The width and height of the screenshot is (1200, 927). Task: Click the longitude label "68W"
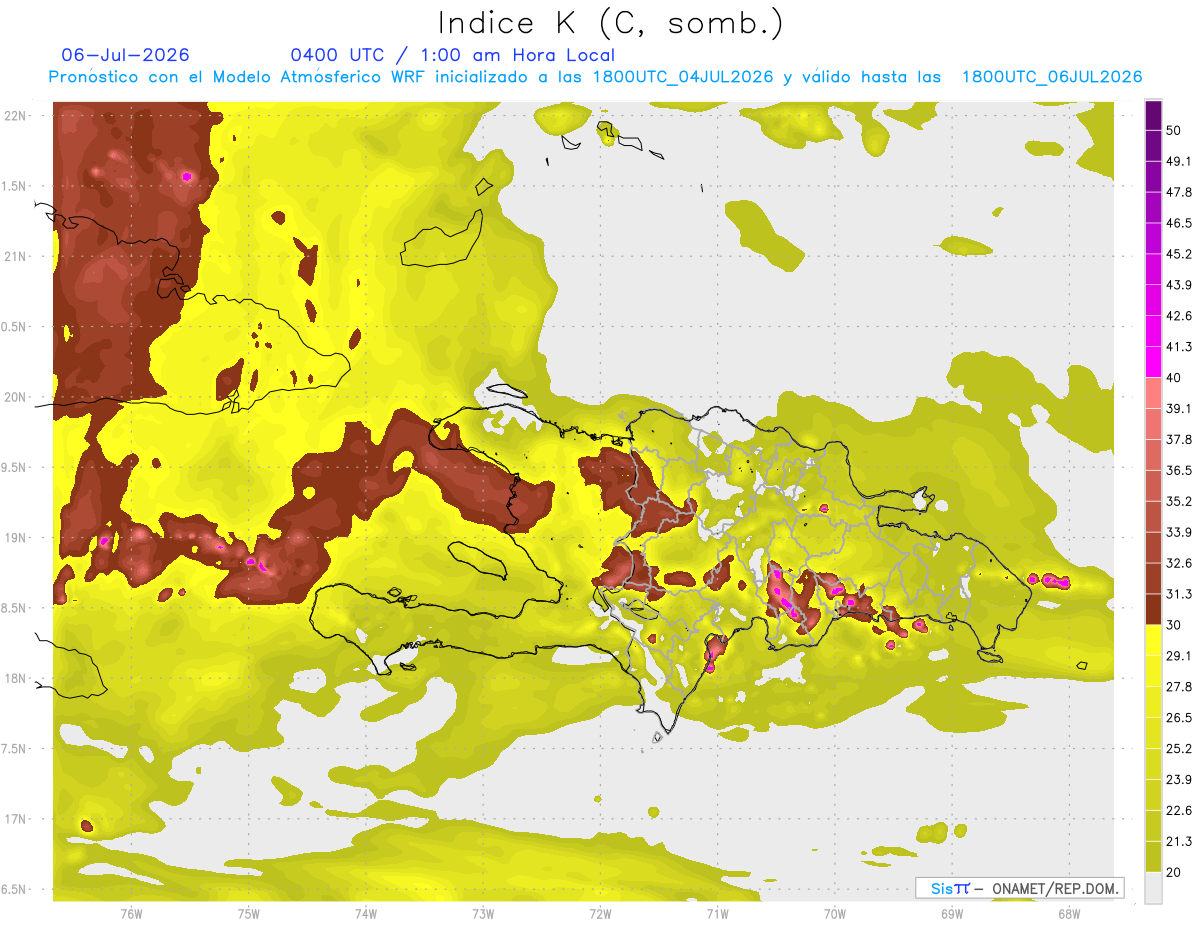point(1068,913)
